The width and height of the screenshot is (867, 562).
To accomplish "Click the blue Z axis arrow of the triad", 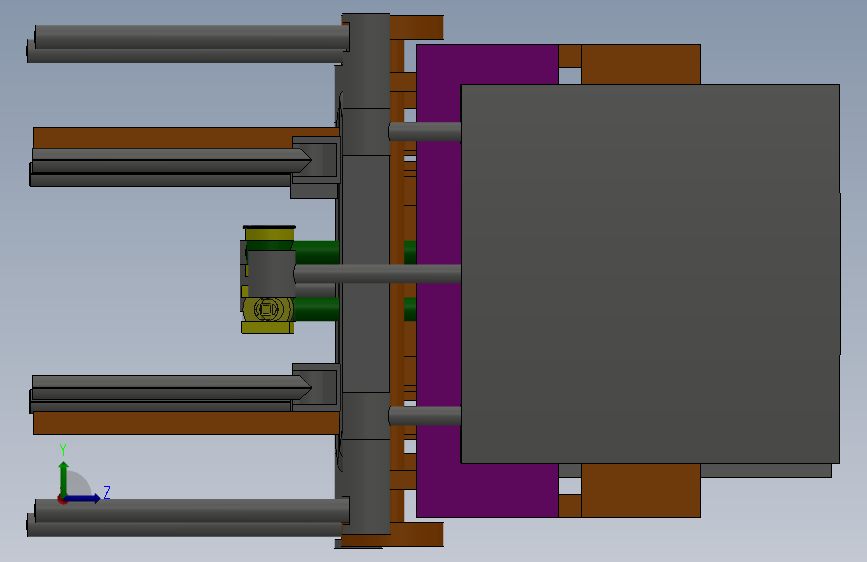I will coord(83,498).
